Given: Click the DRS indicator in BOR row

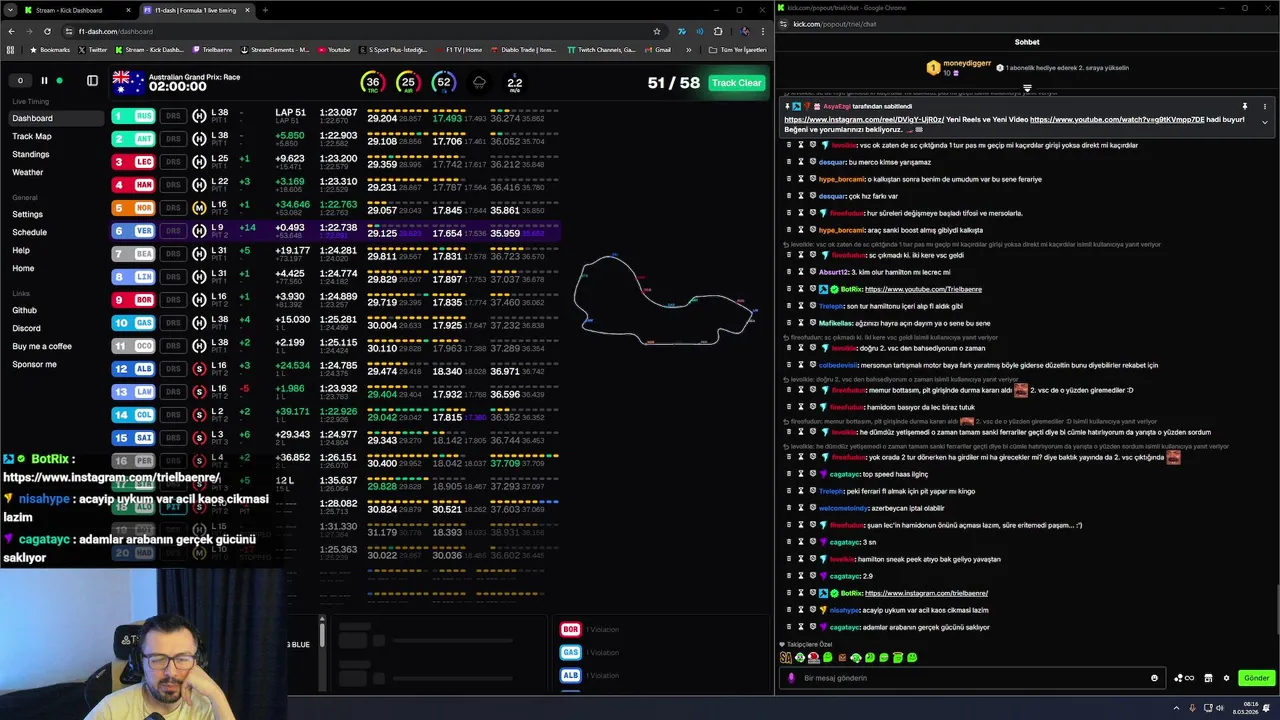Looking at the screenshot, I should point(173,300).
